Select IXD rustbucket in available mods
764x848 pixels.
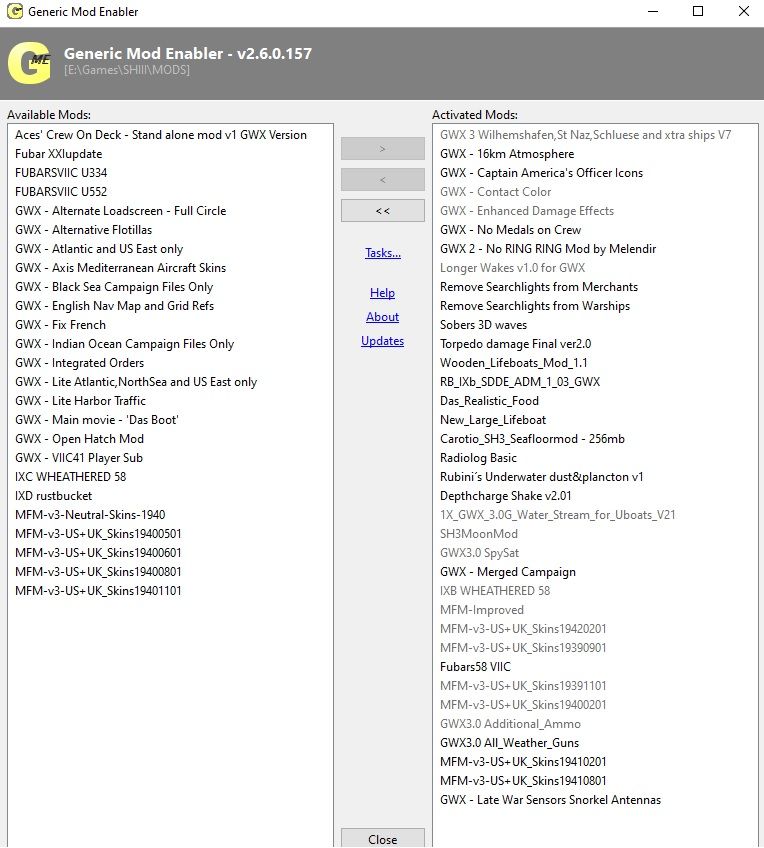pyautogui.click(x=54, y=495)
